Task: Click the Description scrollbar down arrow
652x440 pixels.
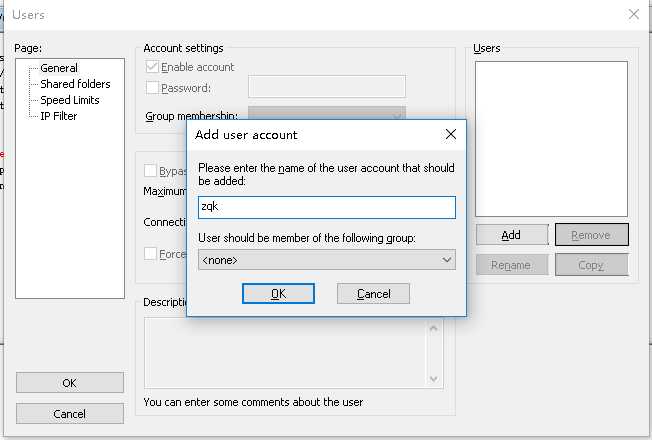Action: 434,378
